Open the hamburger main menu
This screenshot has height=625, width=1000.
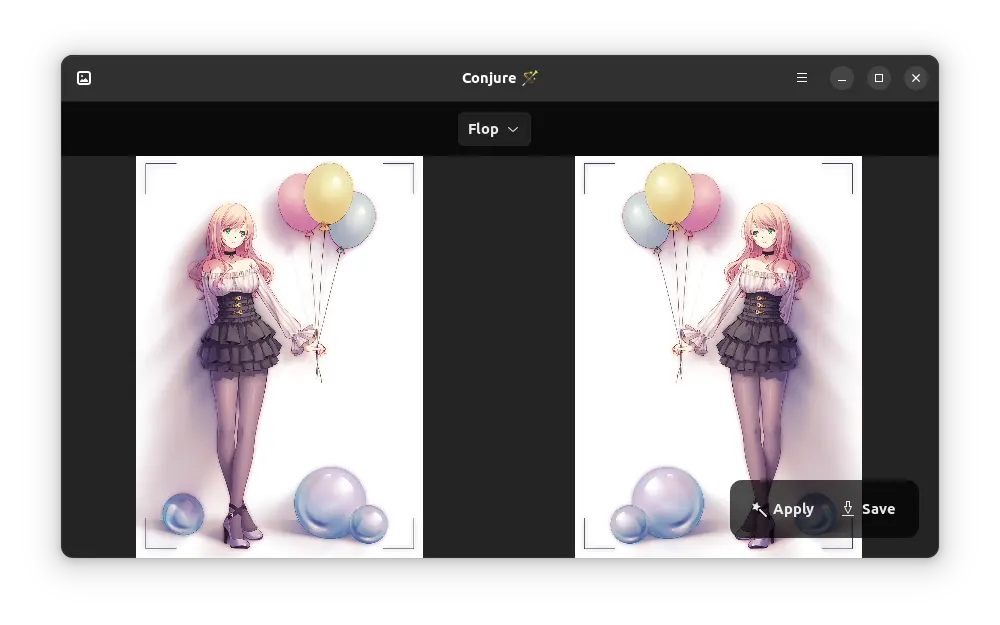[802, 78]
